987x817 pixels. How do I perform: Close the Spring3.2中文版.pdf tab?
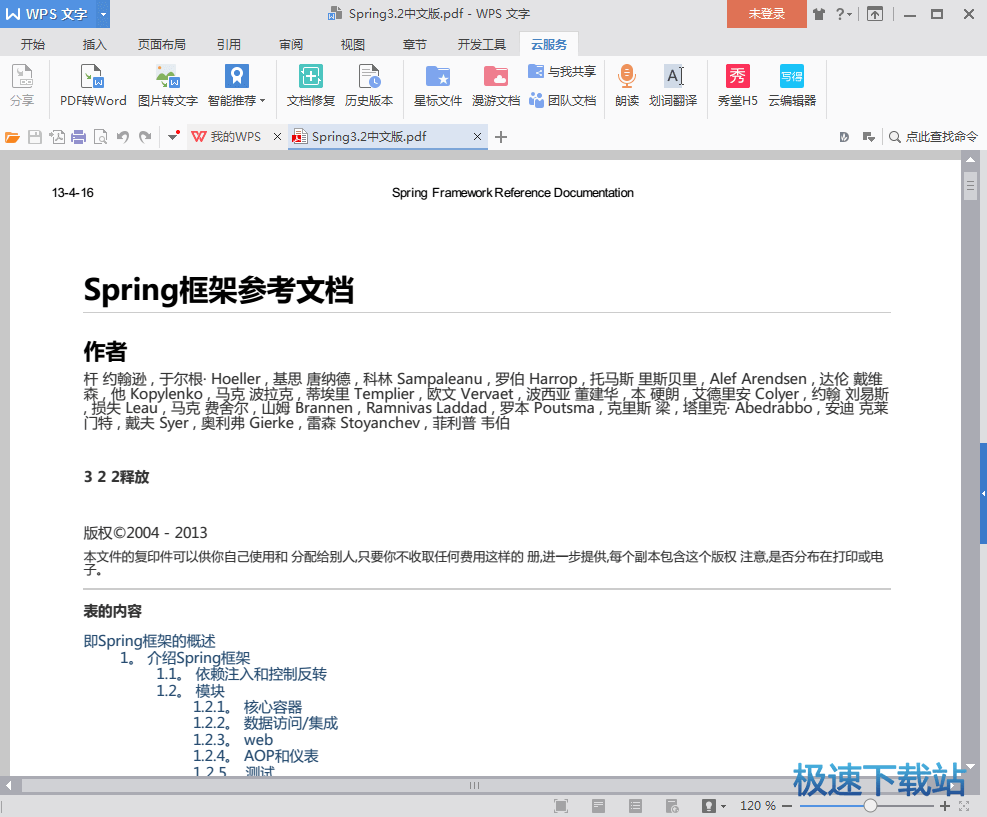[x=477, y=137]
